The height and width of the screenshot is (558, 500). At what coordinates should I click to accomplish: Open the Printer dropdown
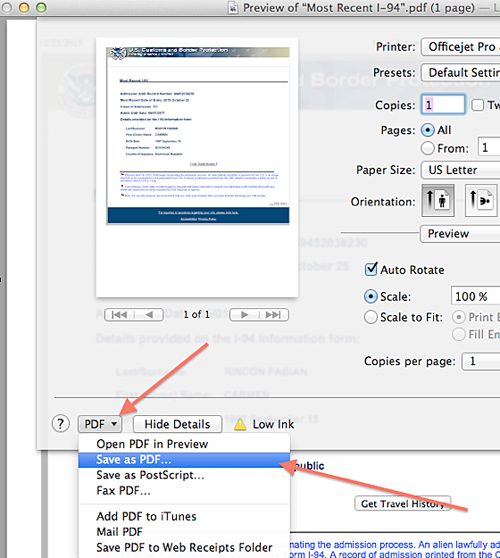tap(460, 47)
